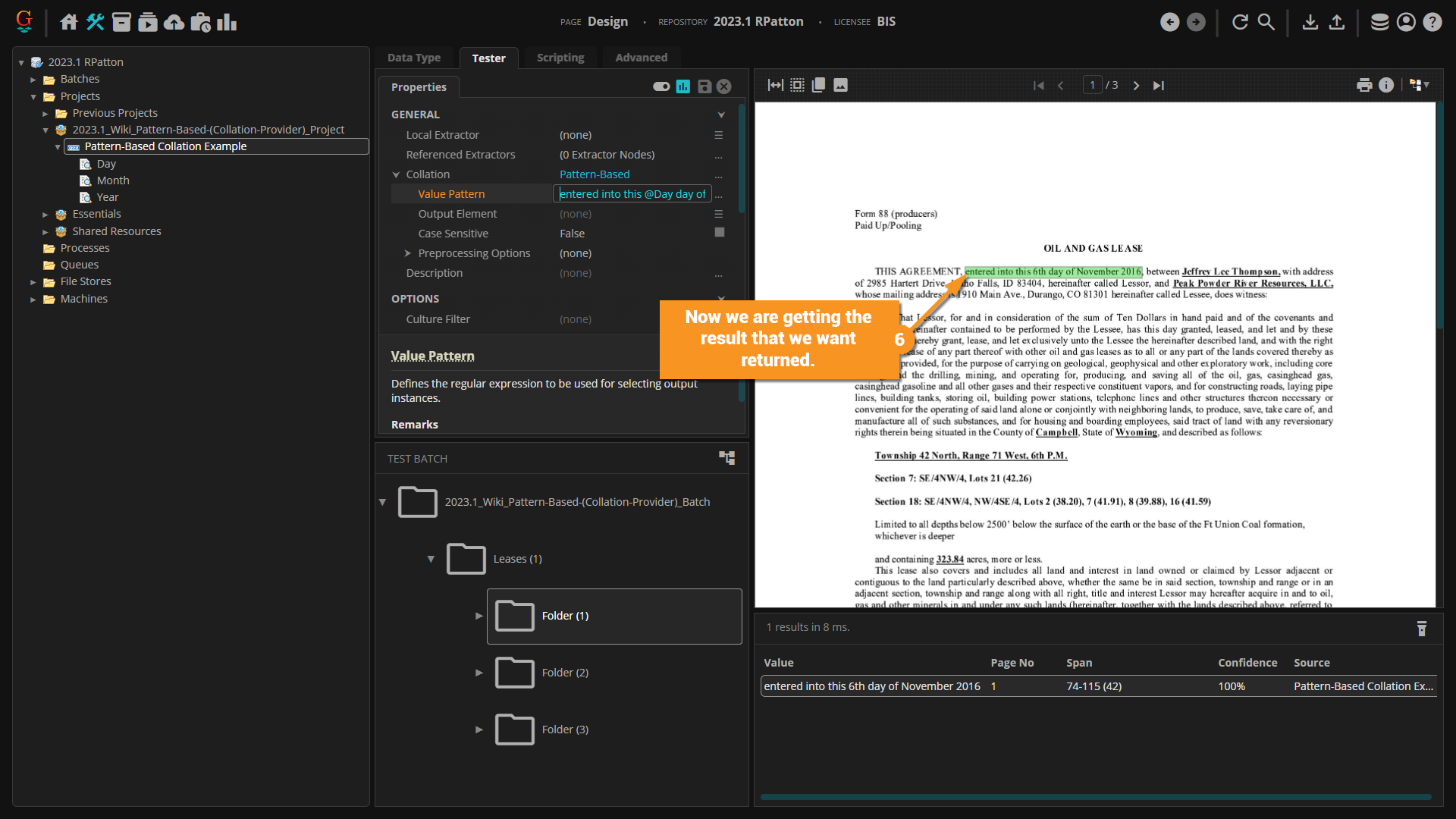
Task: Click the Value Pattern input field
Action: [x=632, y=194]
